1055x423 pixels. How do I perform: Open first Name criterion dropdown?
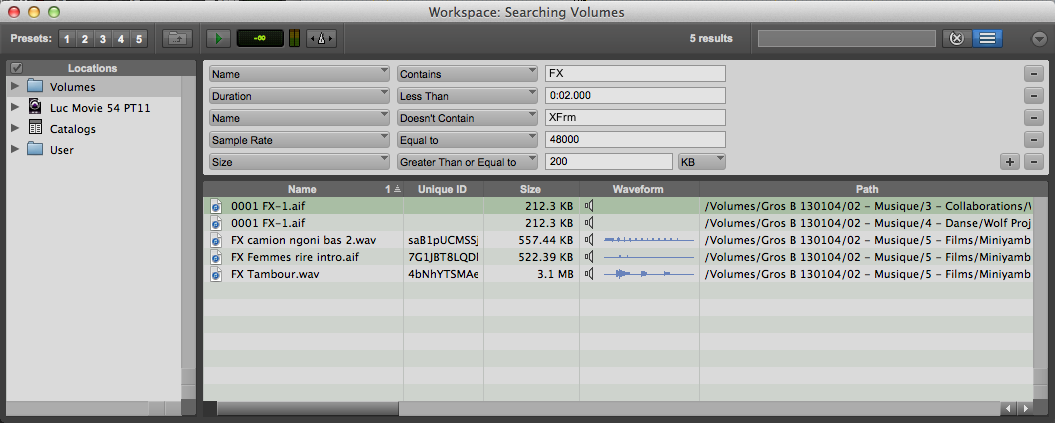[299, 73]
